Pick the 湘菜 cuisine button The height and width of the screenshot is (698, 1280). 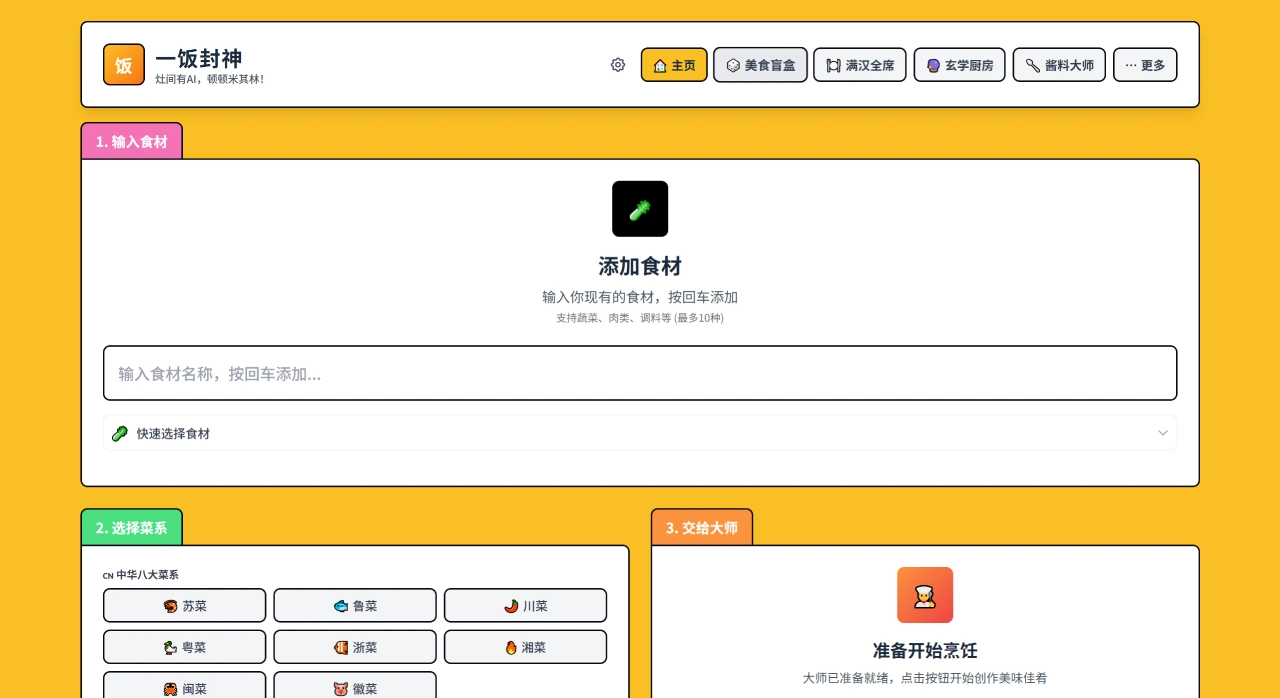point(525,647)
